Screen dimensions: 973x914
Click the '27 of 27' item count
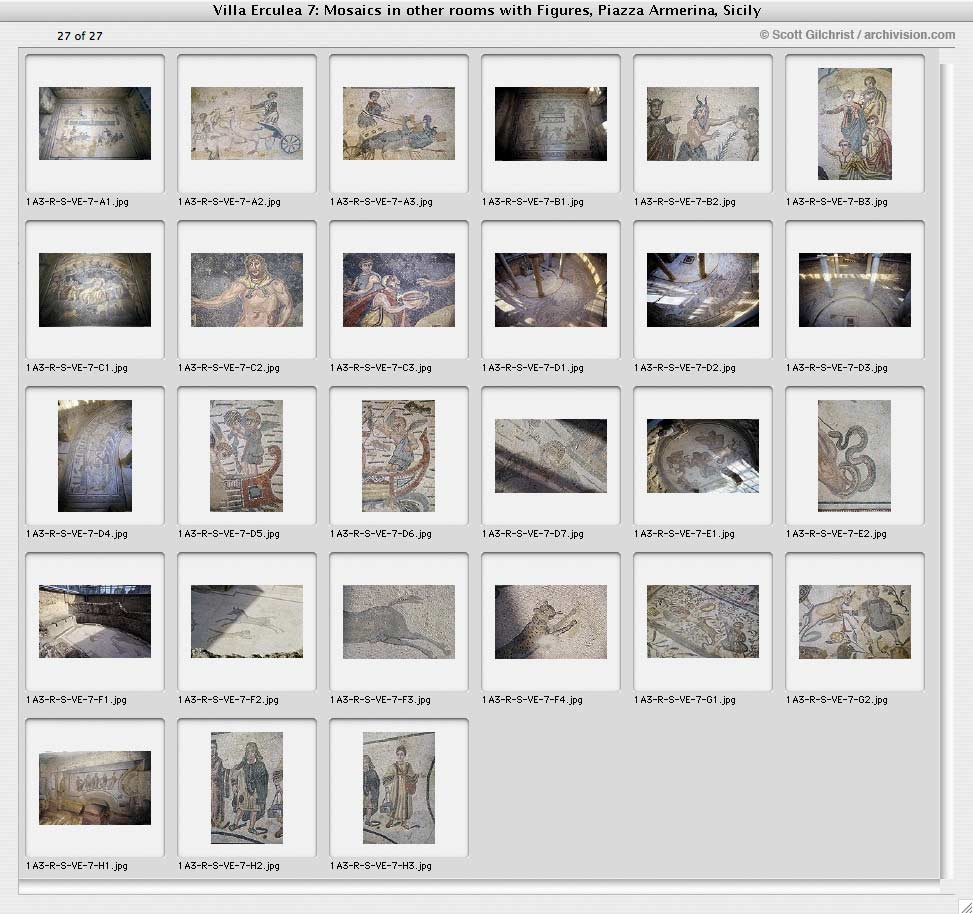tap(79, 36)
